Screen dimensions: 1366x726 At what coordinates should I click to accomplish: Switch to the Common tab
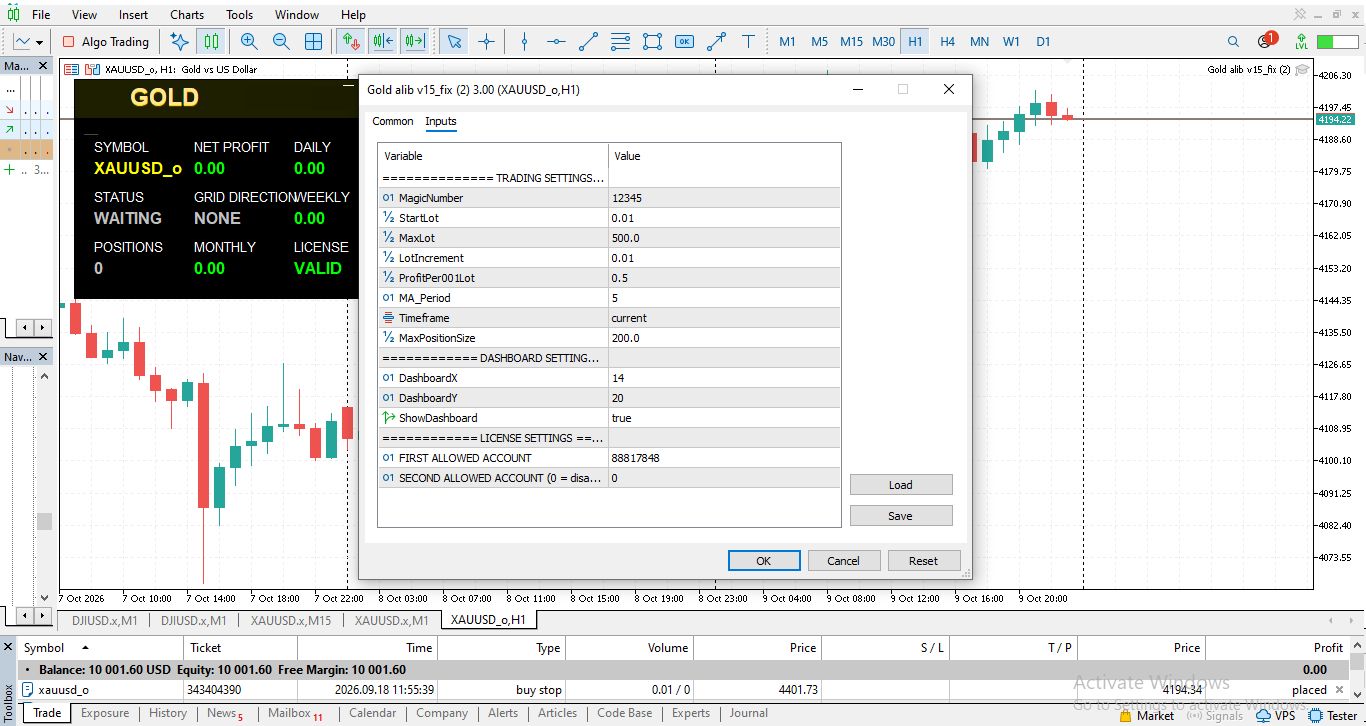click(393, 121)
